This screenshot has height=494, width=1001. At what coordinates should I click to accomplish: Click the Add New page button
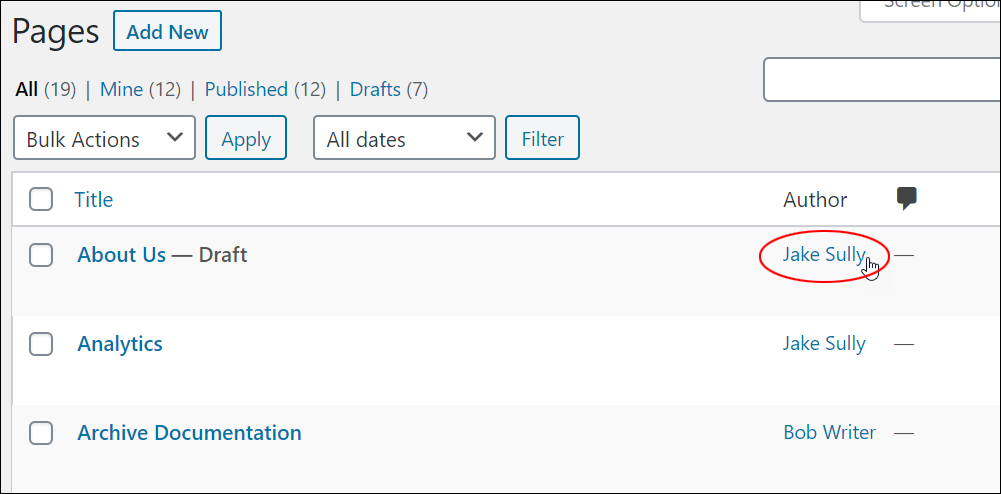[x=167, y=31]
